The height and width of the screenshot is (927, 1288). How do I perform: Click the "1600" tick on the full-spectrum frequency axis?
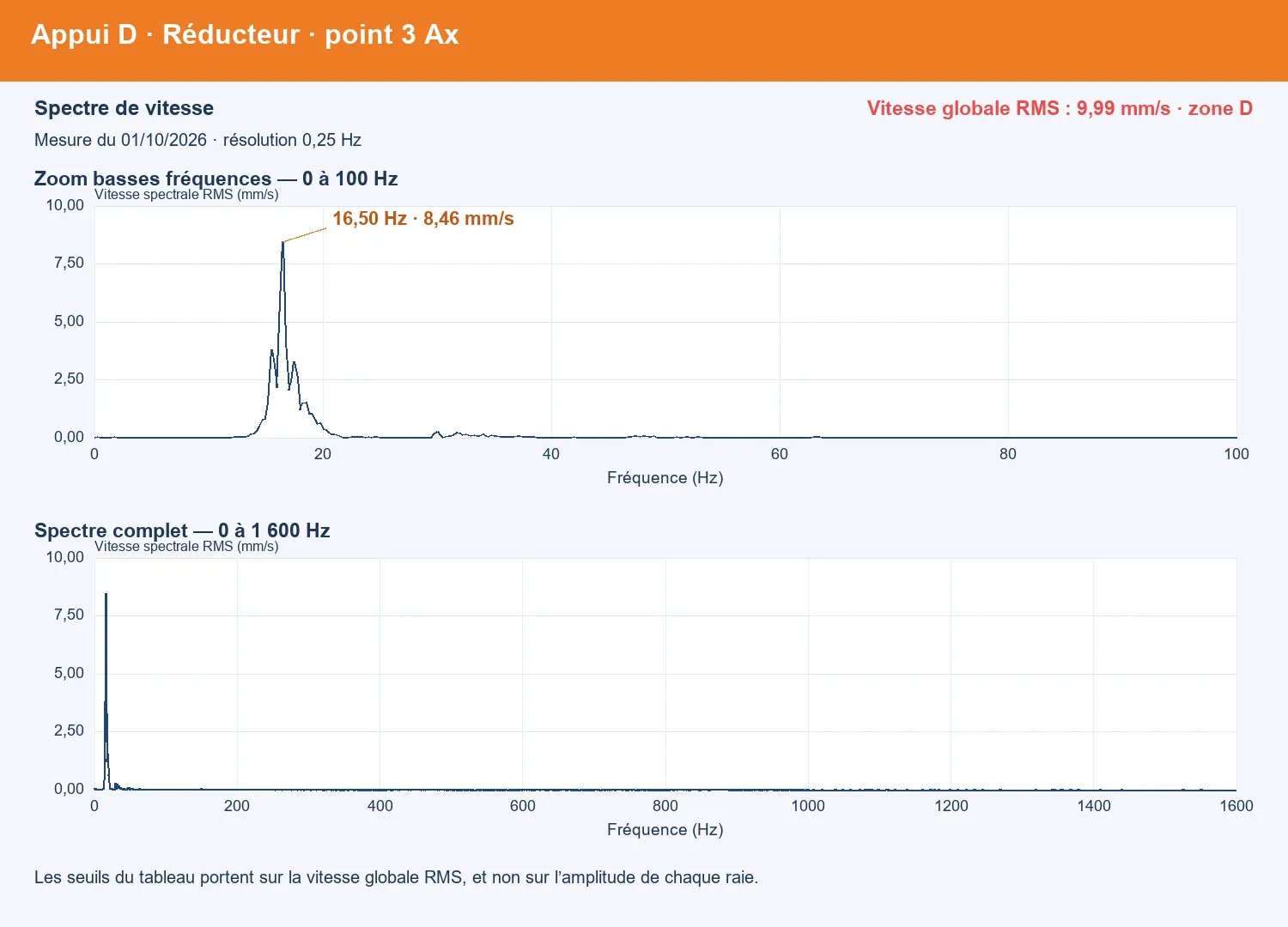(x=1236, y=806)
